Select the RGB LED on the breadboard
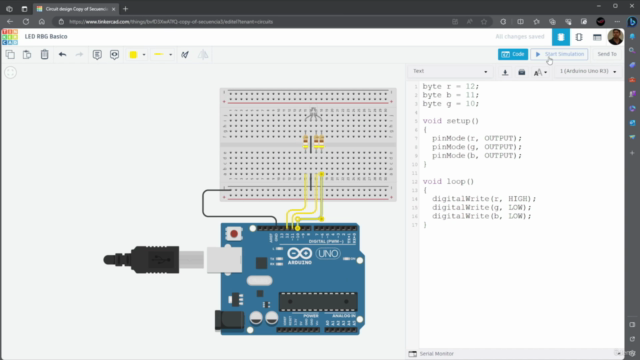 click(313, 114)
